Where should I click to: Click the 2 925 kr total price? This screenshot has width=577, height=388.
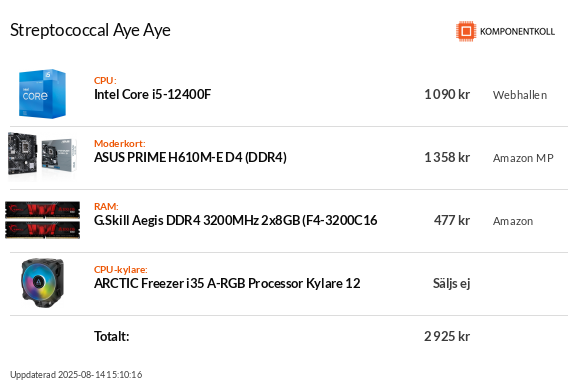point(447,336)
